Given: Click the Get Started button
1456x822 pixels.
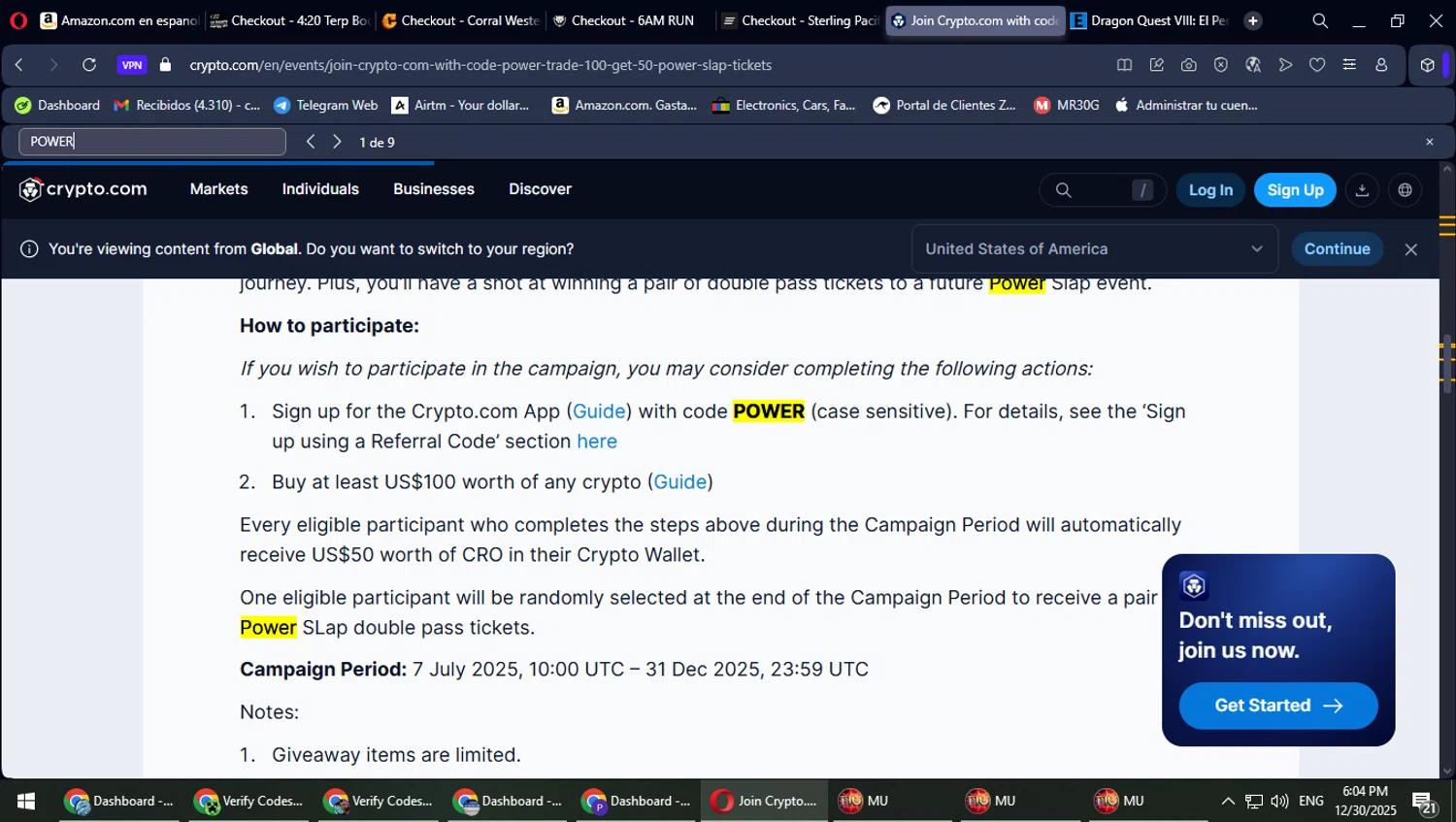Looking at the screenshot, I should [x=1278, y=706].
